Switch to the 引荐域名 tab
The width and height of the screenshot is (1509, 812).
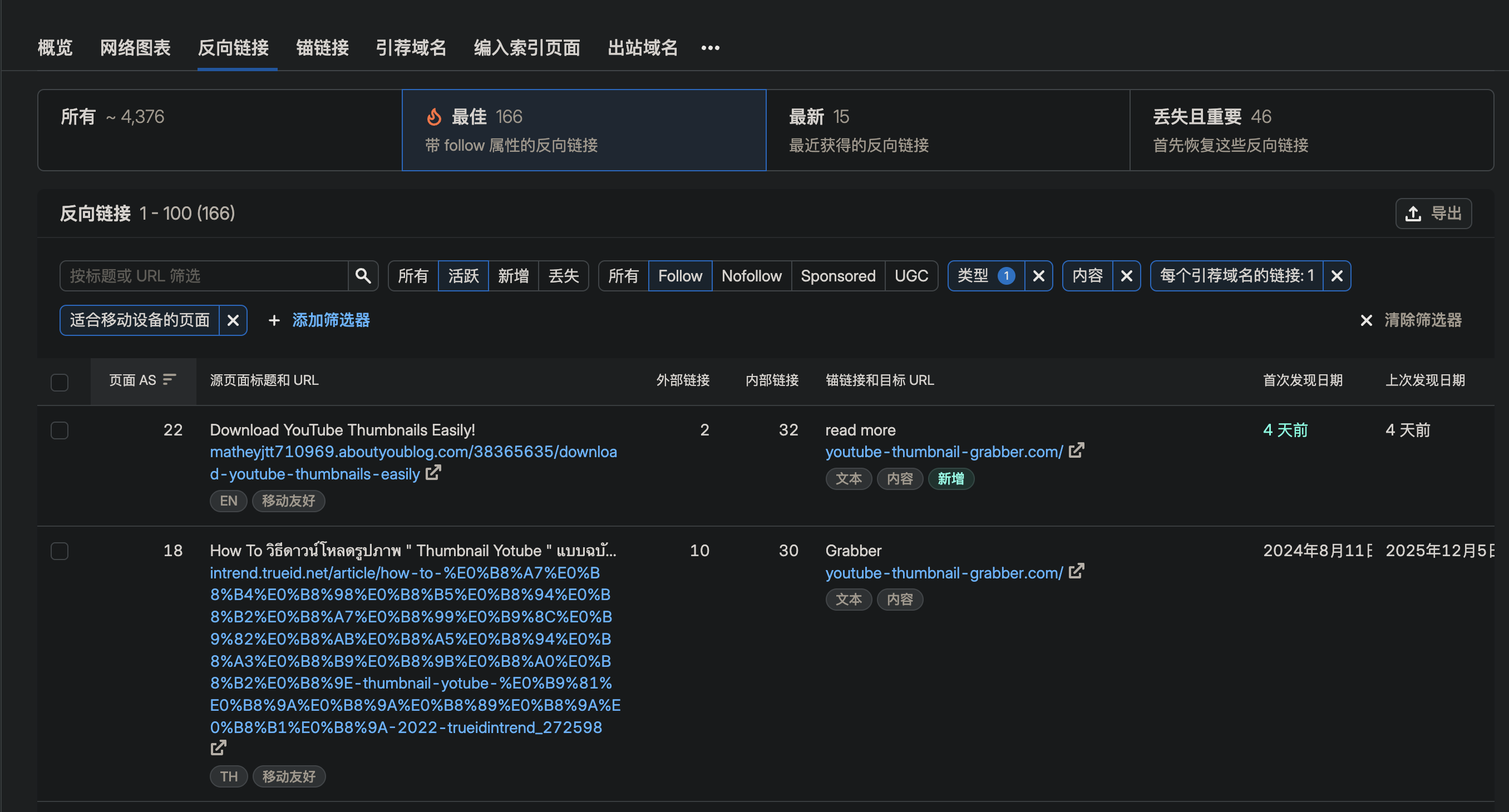pos(411,48)
